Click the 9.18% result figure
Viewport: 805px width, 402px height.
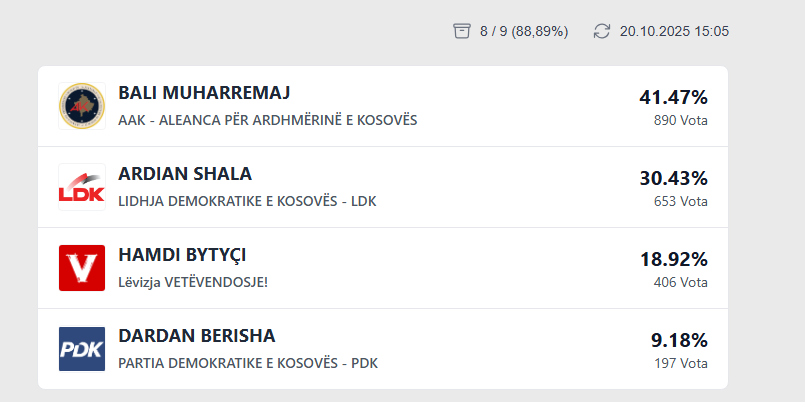(679, 340)
